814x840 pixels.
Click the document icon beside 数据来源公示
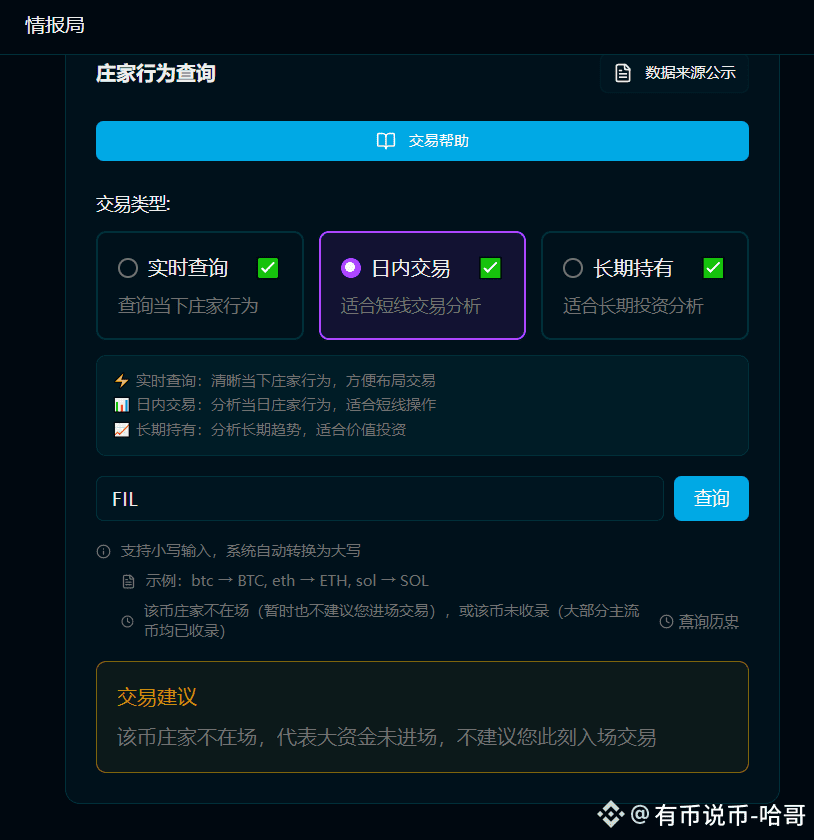click(623, 73)
